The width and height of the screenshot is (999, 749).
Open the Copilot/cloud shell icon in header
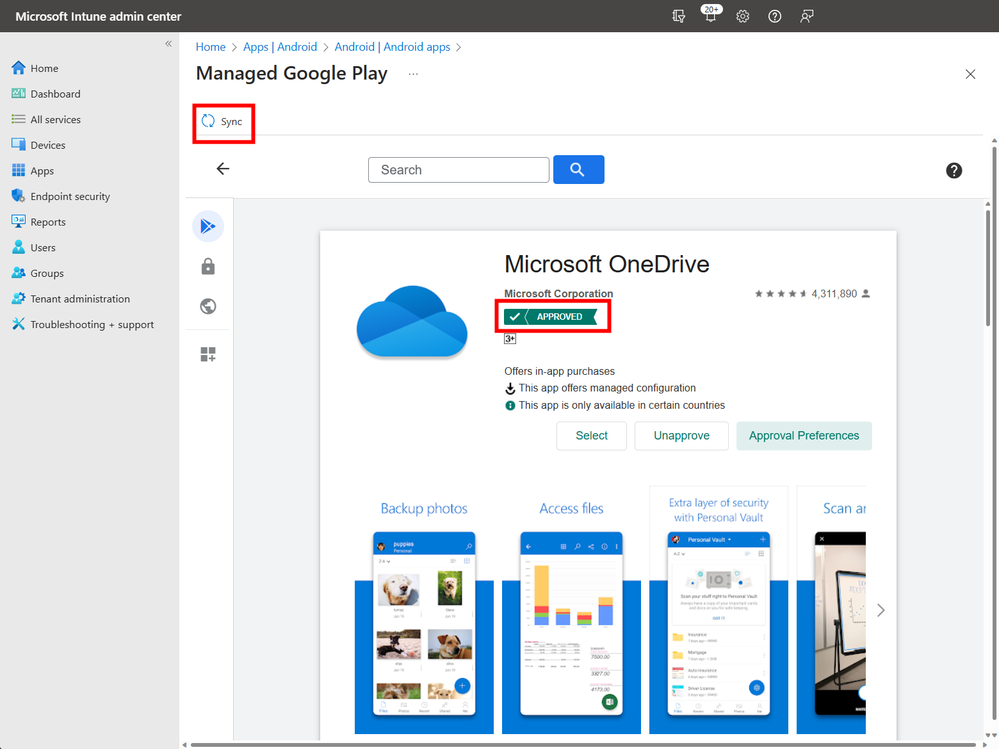679,17
